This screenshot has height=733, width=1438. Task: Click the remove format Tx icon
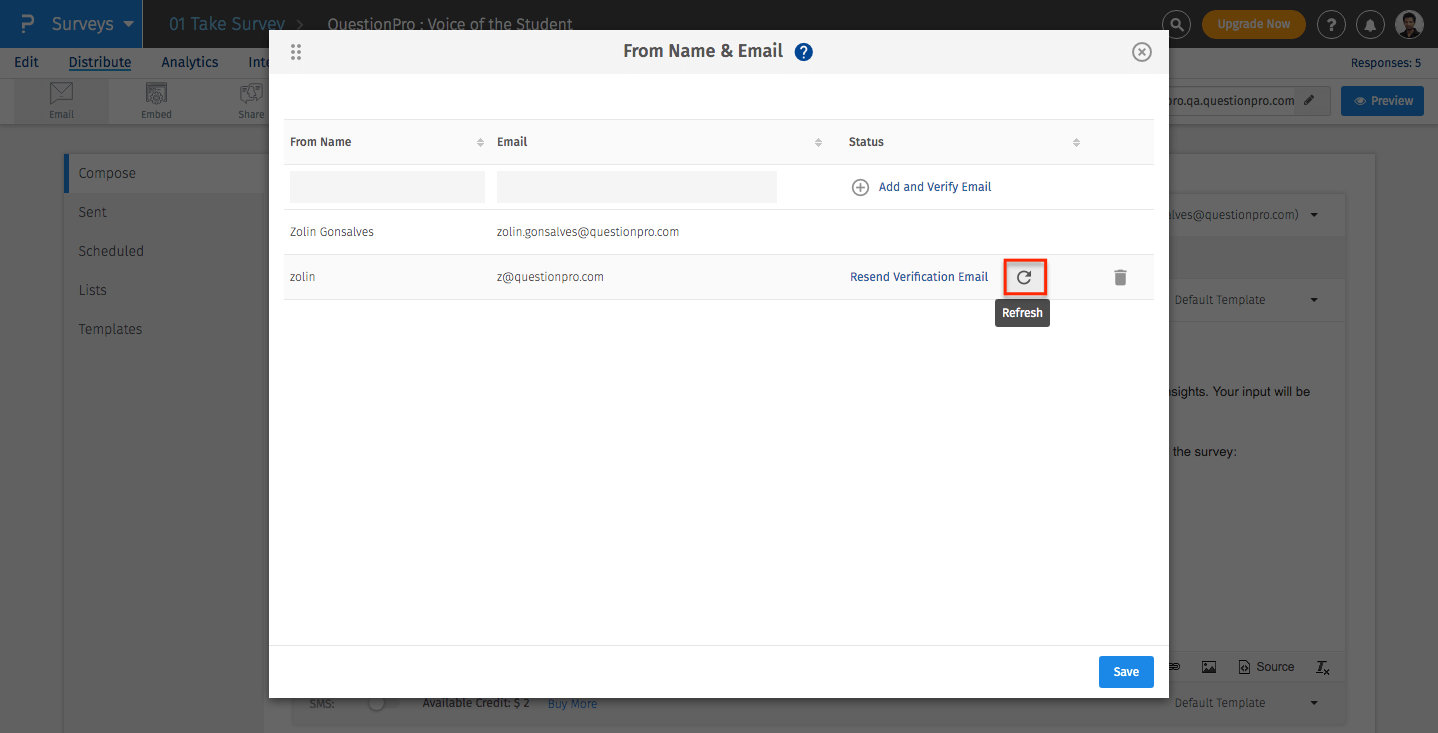[1322, 667]
